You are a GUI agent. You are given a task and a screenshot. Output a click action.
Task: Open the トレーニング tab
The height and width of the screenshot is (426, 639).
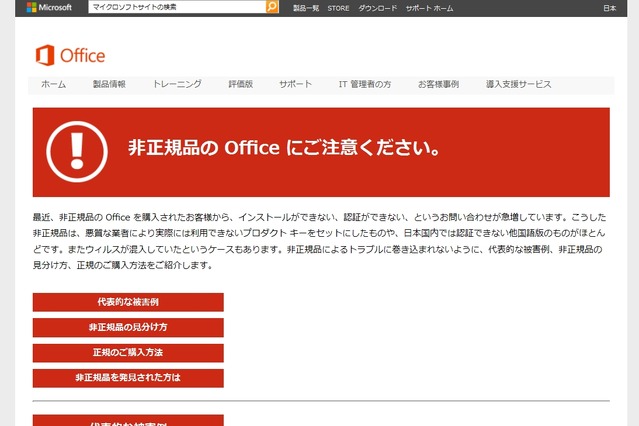177,84
